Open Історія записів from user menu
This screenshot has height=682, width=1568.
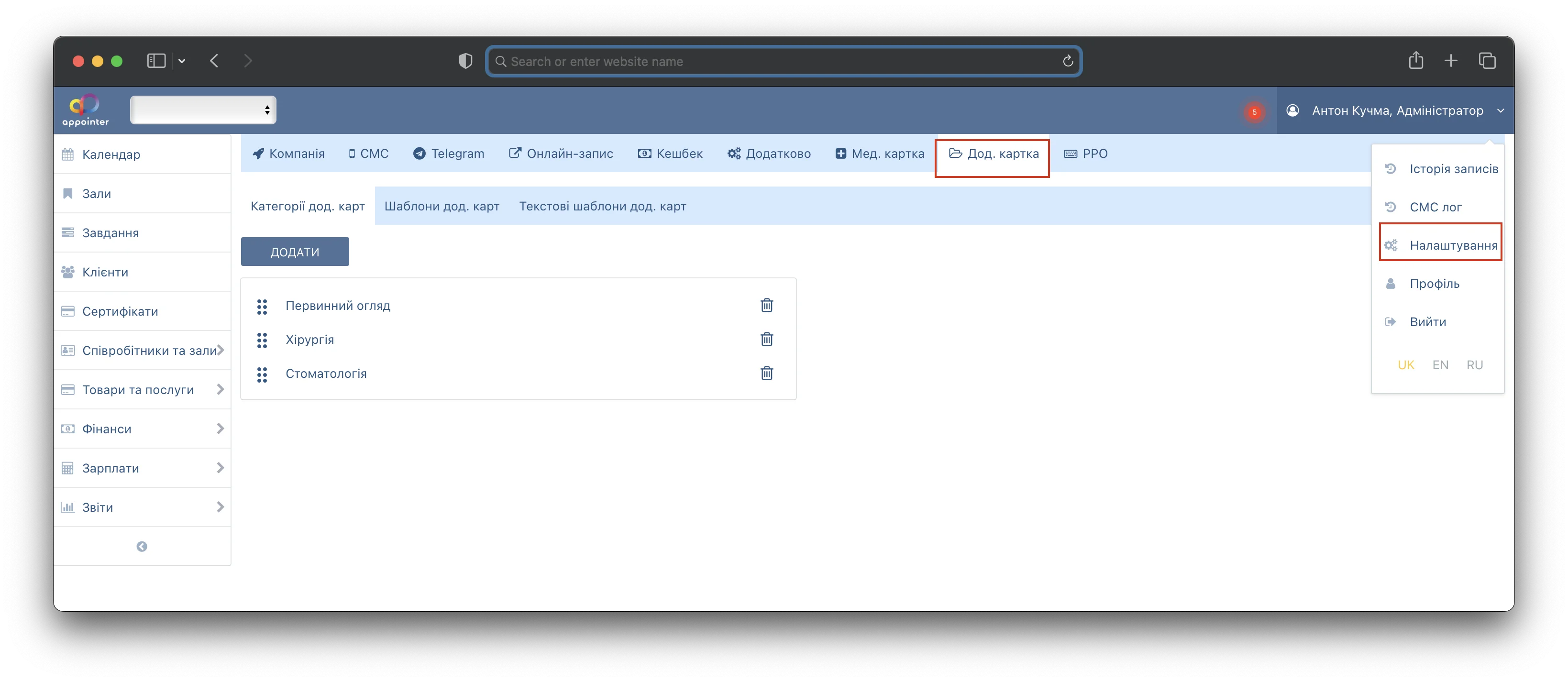1441,168
